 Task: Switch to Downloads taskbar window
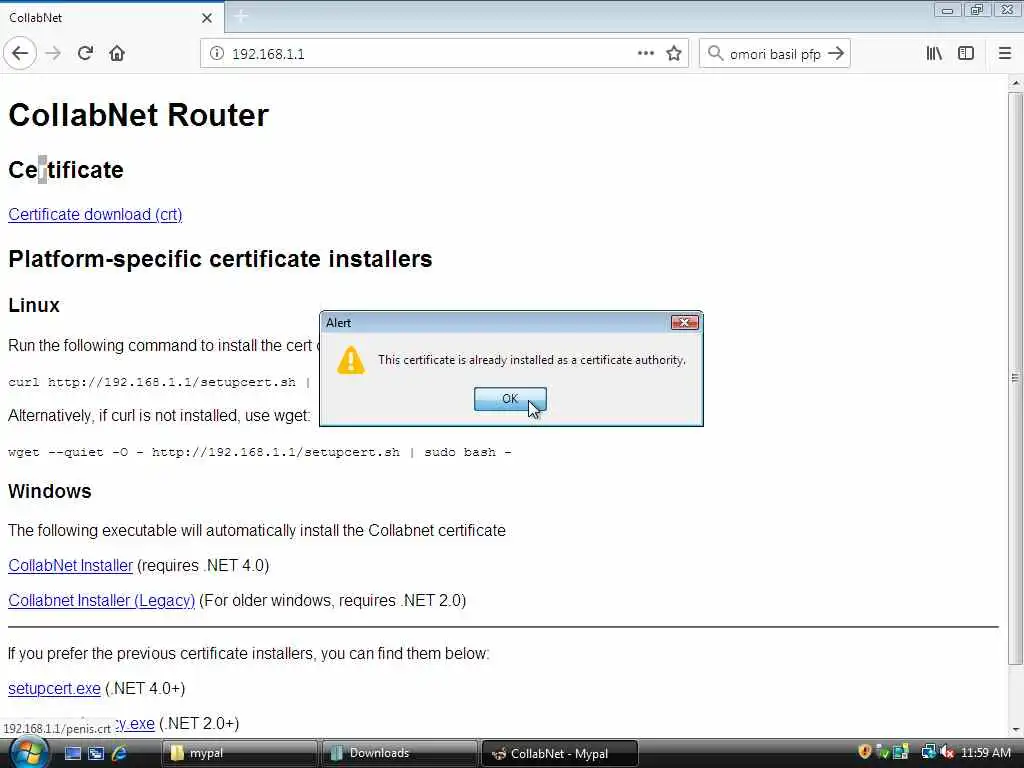click(399, 754)
